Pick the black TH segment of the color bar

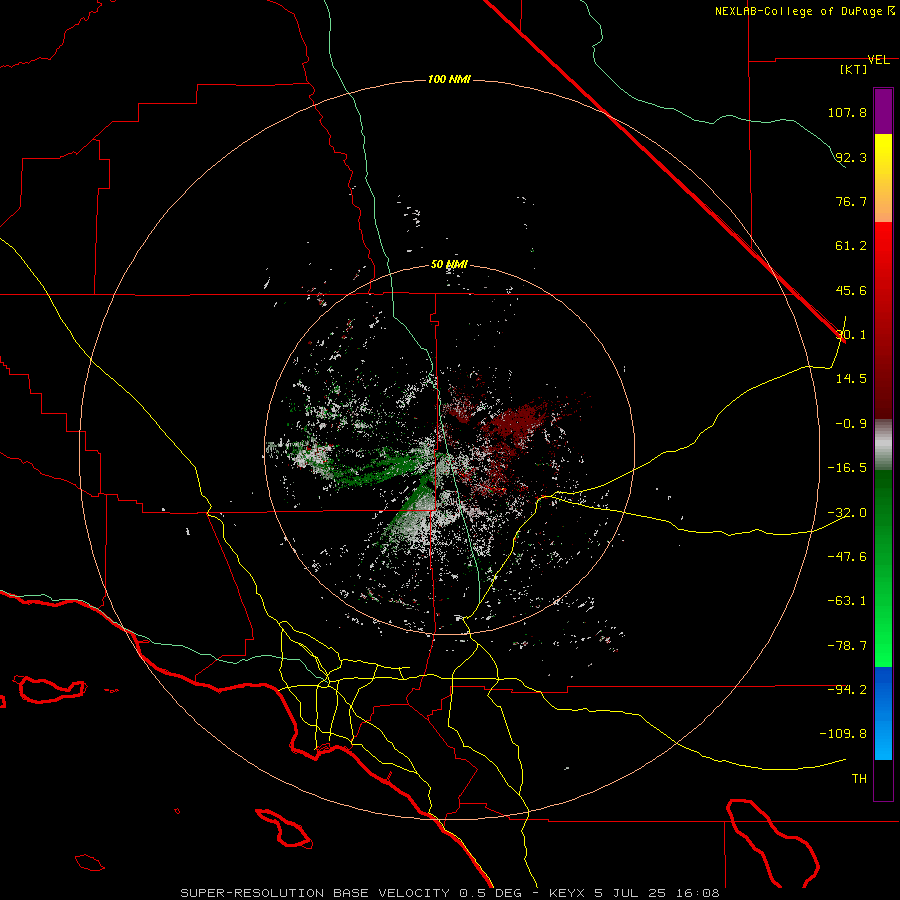click(x=883, y=779)
